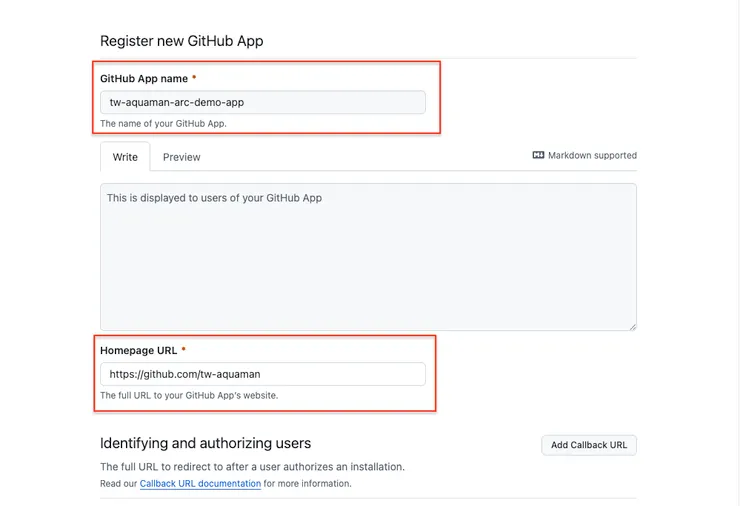Focus the GitHub App name input field

pos(263,103)
